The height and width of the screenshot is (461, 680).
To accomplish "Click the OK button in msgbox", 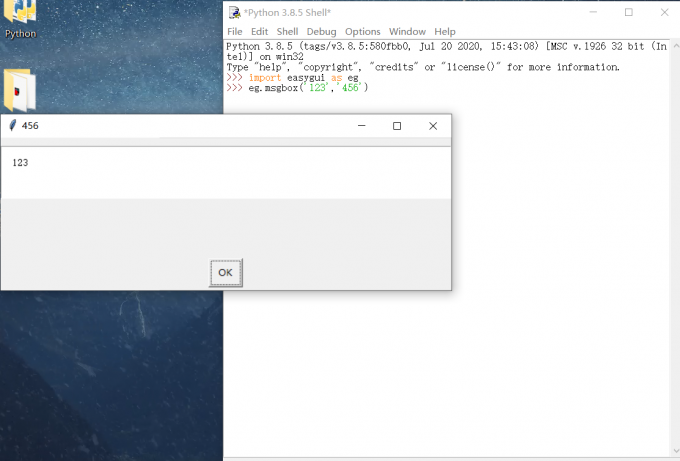I will point(226,273).
